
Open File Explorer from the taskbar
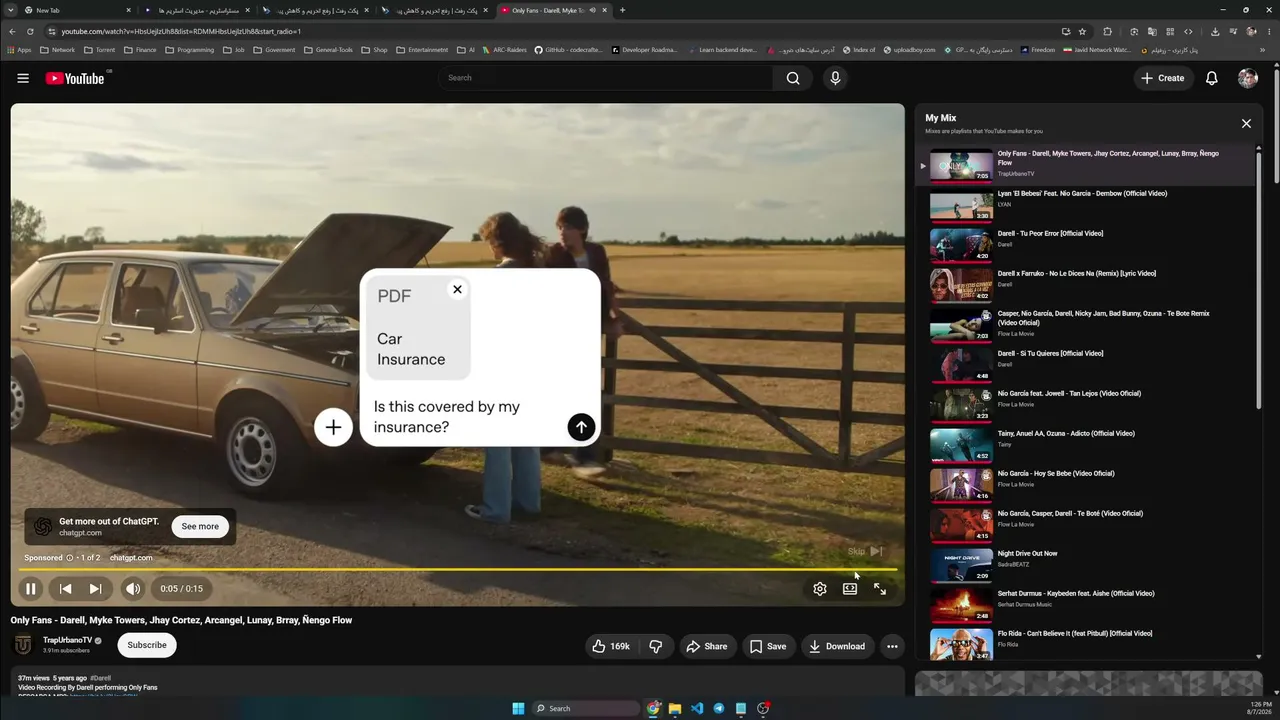675,708
